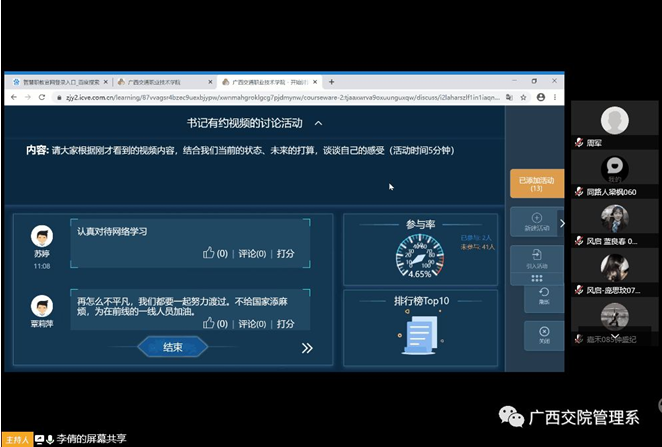Click 打分 on 覃莉萍's comment
662x447 pixels.
tap(285, 324)
